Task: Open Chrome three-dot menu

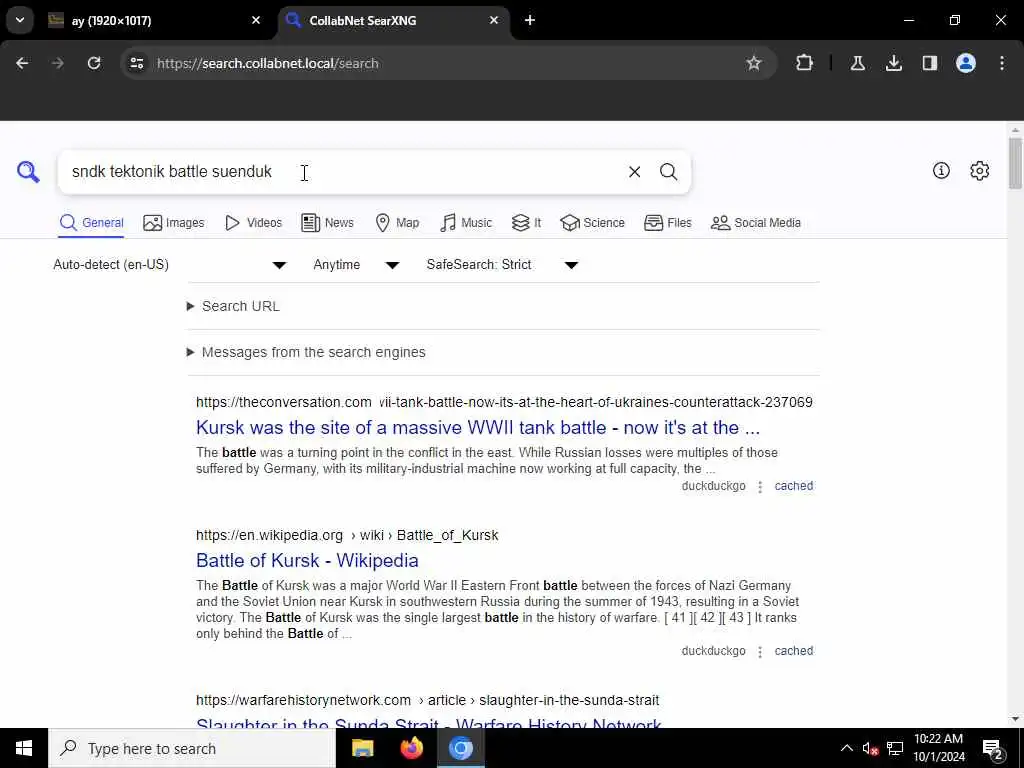Action: tap(1001, 63)
